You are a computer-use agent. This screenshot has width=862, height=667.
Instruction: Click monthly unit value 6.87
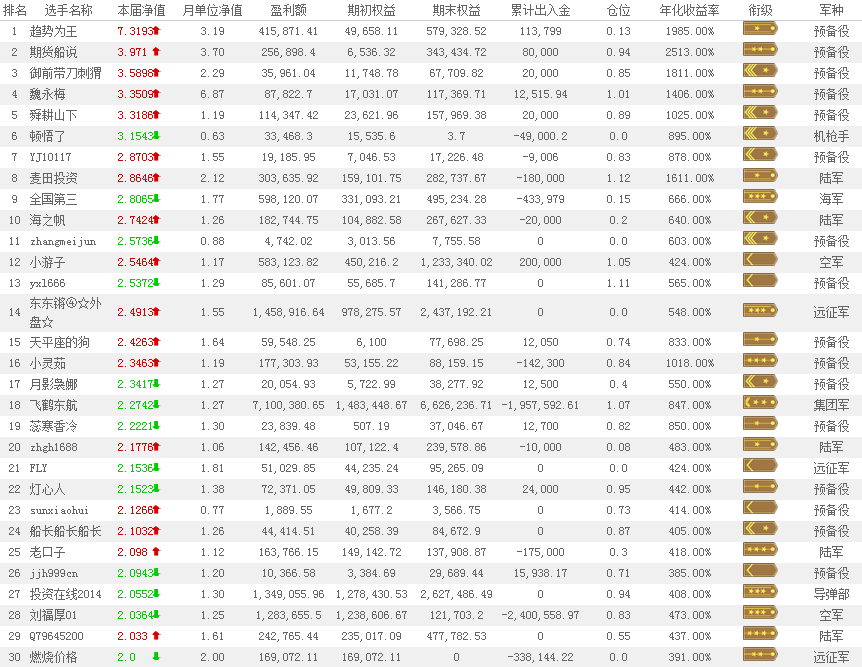(x=212, y=94)
